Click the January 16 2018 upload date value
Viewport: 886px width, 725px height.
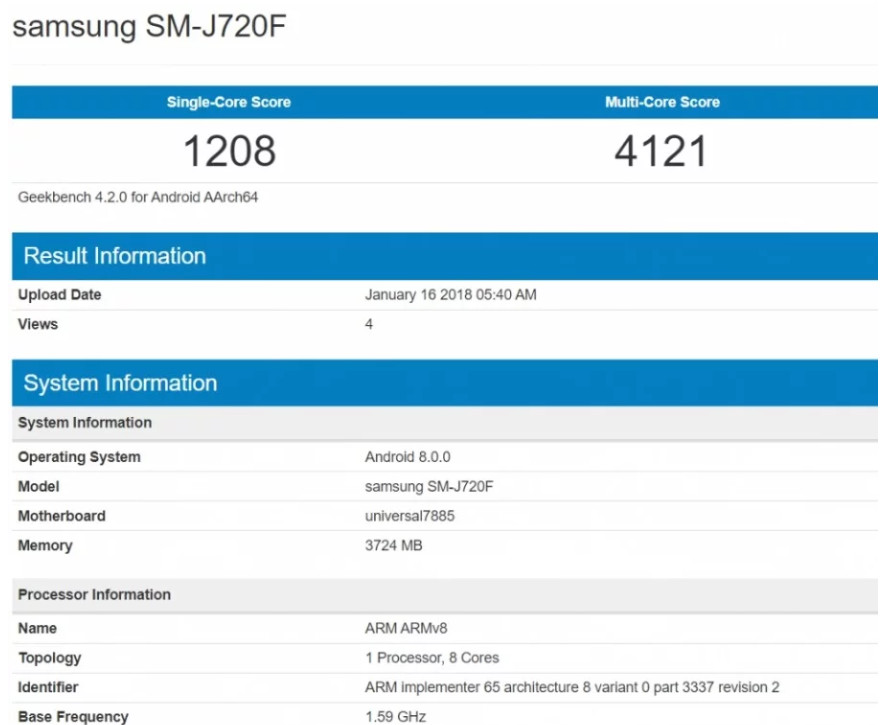pos(451,295)
